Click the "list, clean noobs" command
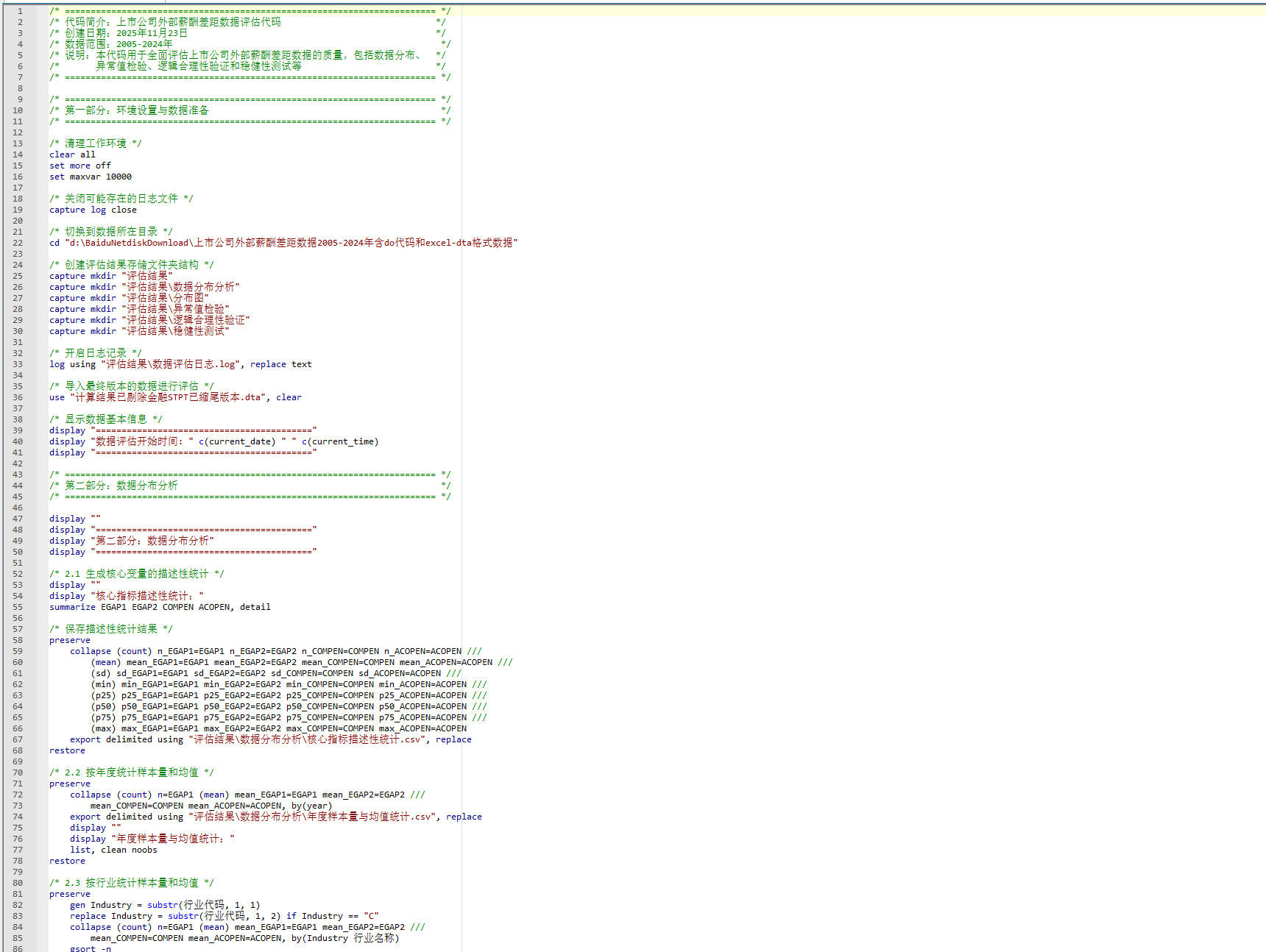 [x=113, y=850]
